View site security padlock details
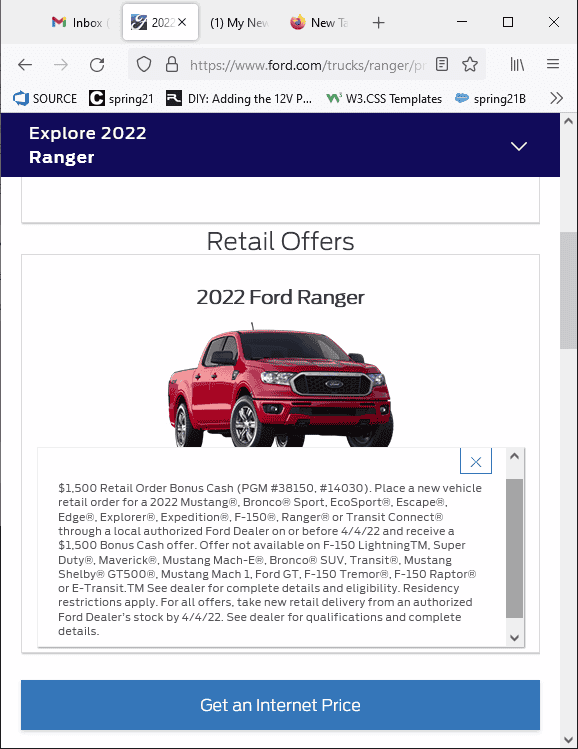 coord(172,64)
